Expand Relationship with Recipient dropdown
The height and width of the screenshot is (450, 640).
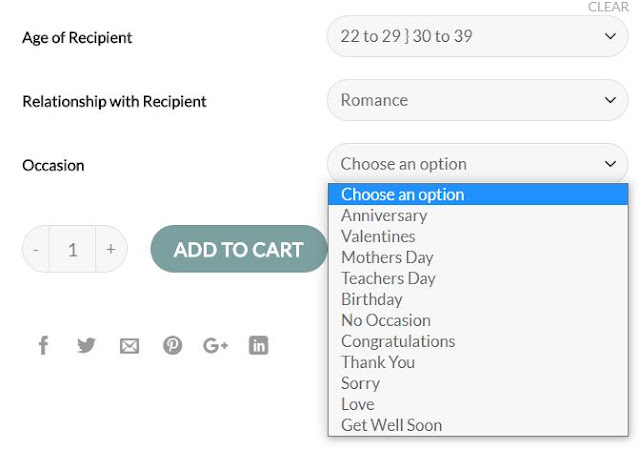point(477,100)
